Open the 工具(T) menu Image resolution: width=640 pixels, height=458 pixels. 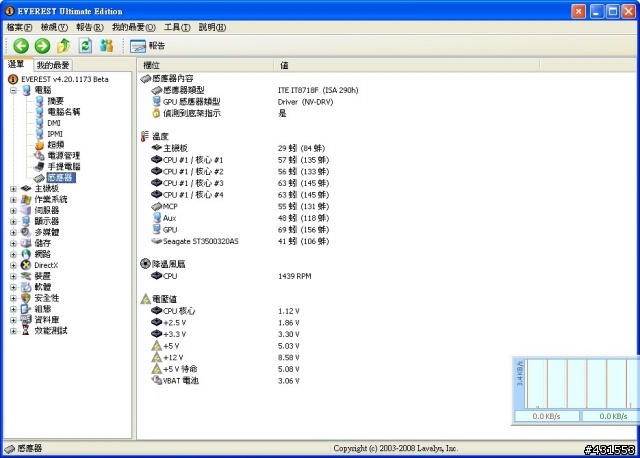177,27
